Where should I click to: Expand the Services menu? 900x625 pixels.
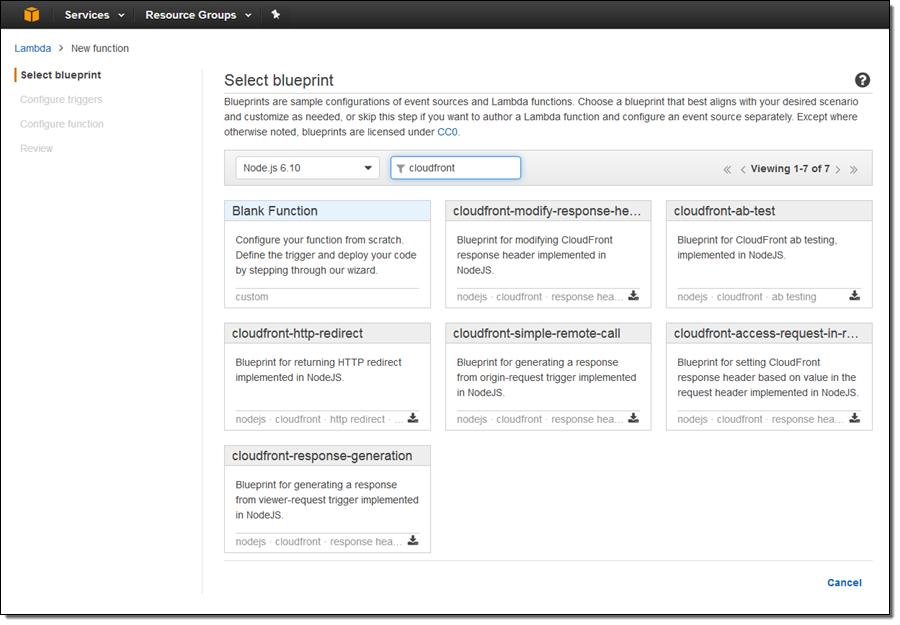pos(94,15)
